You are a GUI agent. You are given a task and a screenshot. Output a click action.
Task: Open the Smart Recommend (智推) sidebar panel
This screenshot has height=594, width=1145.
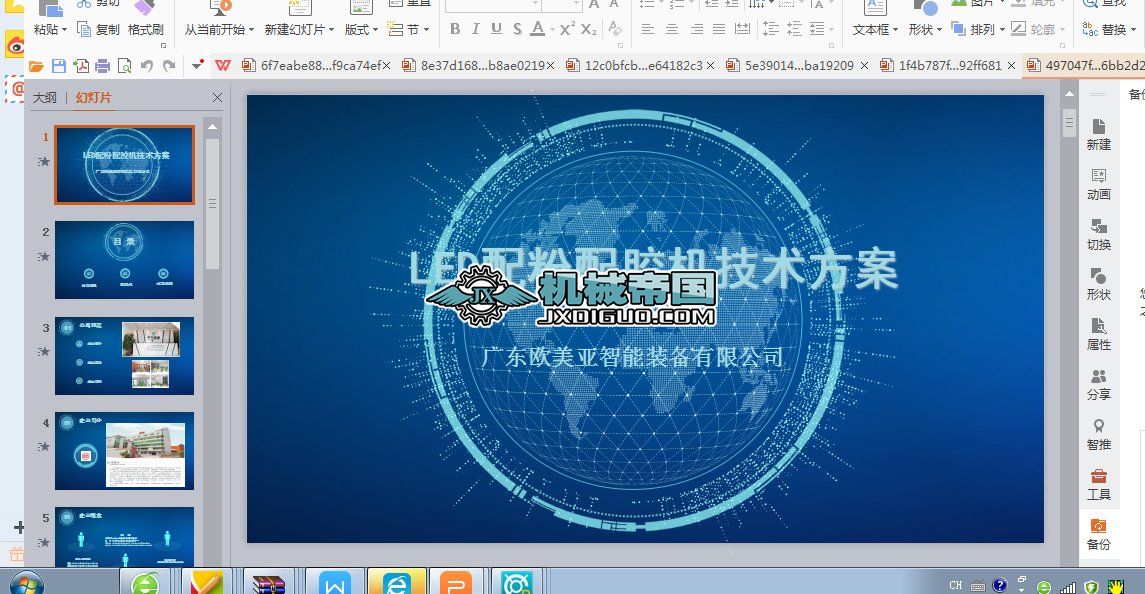tap(1098, 435)
